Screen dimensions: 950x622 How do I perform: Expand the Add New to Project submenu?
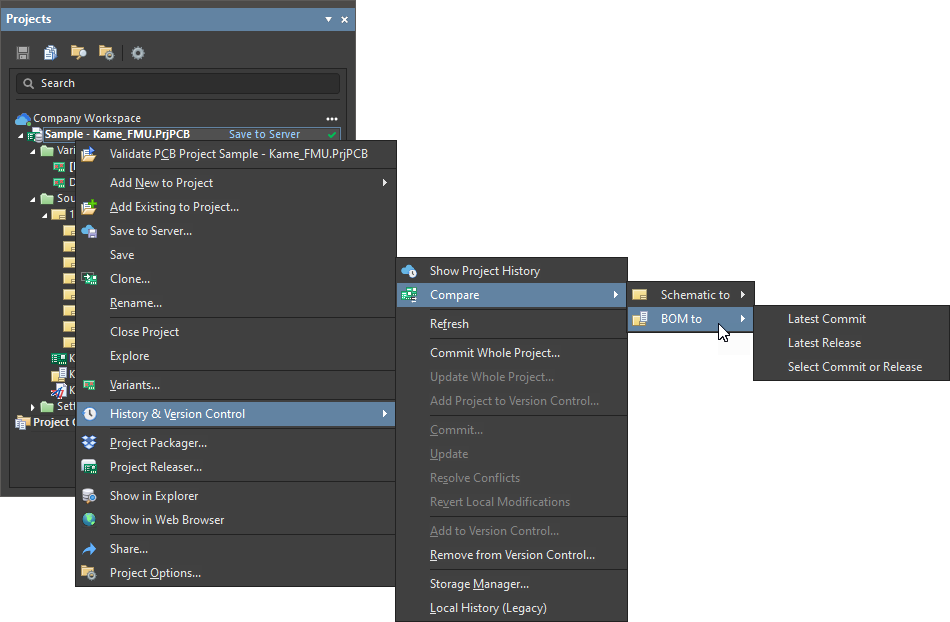(385, 183)
